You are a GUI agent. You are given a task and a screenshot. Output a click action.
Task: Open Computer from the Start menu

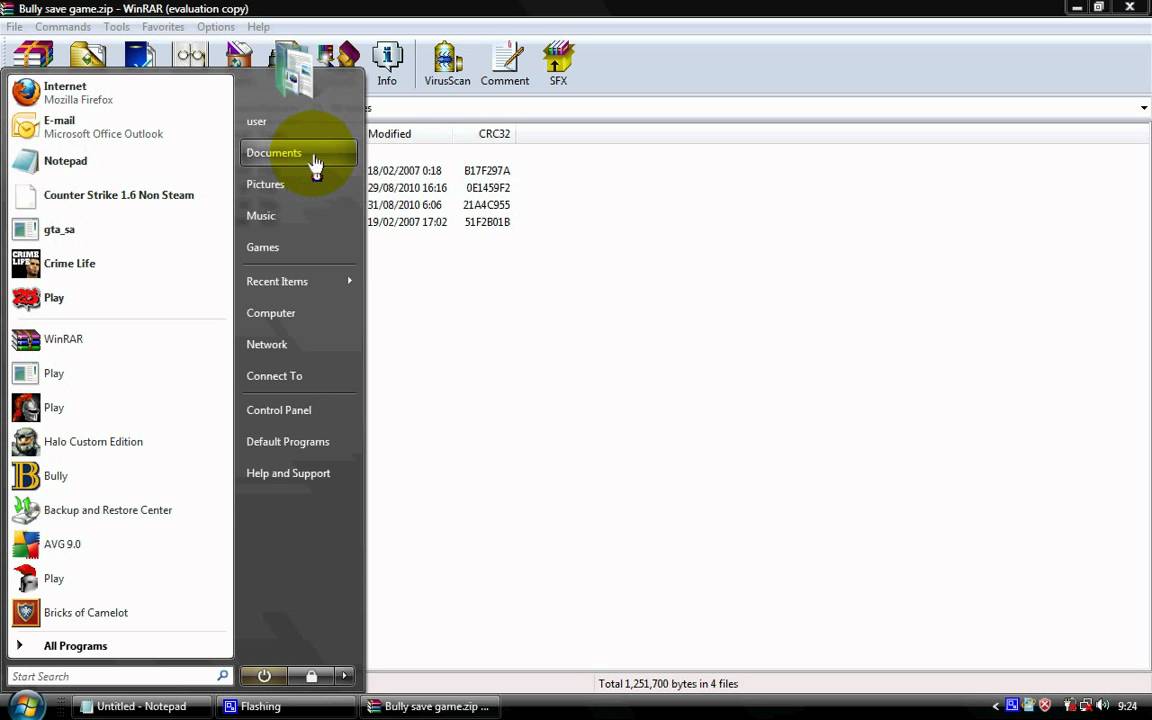pyautogui.click(x=298, y=313)
